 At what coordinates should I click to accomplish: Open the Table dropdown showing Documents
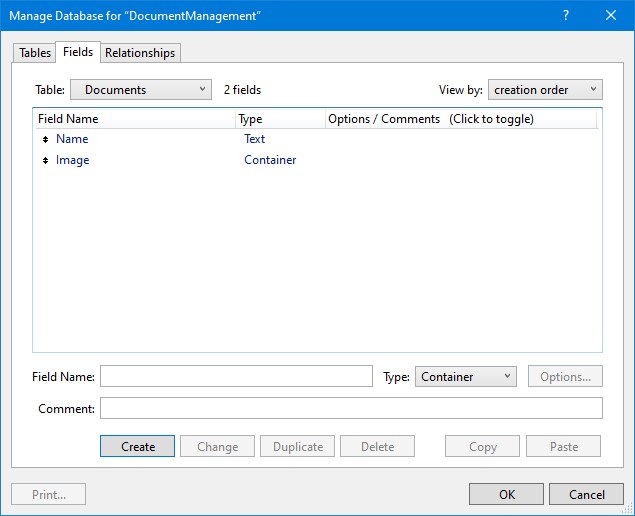(141, 90)
